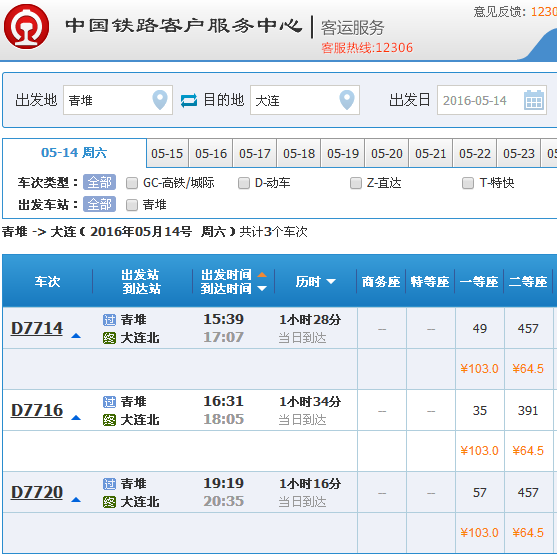Edit the 出发地 field containing 青堆

[x=118, y=100]
